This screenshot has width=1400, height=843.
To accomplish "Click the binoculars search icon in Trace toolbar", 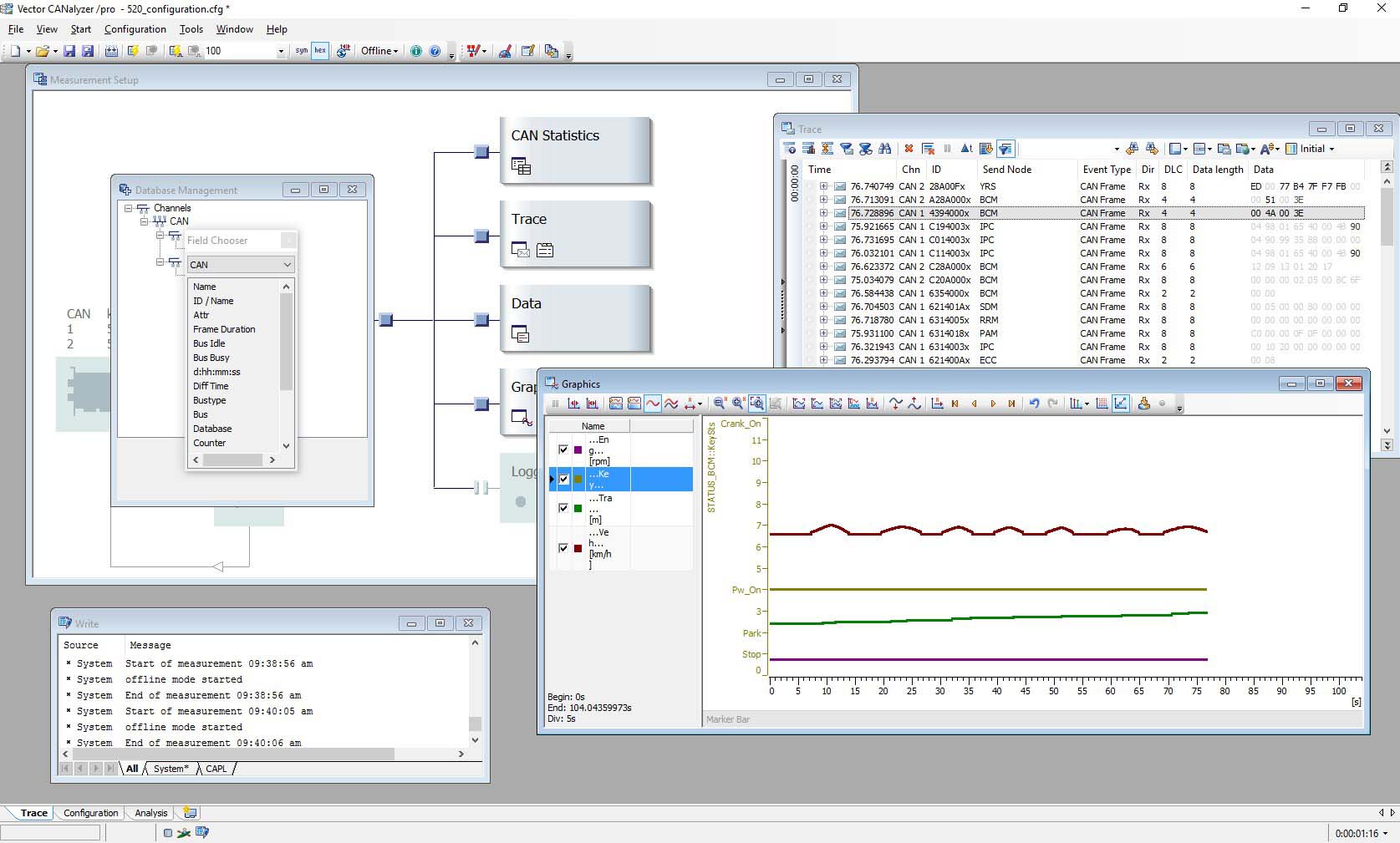I will [885, 149].
